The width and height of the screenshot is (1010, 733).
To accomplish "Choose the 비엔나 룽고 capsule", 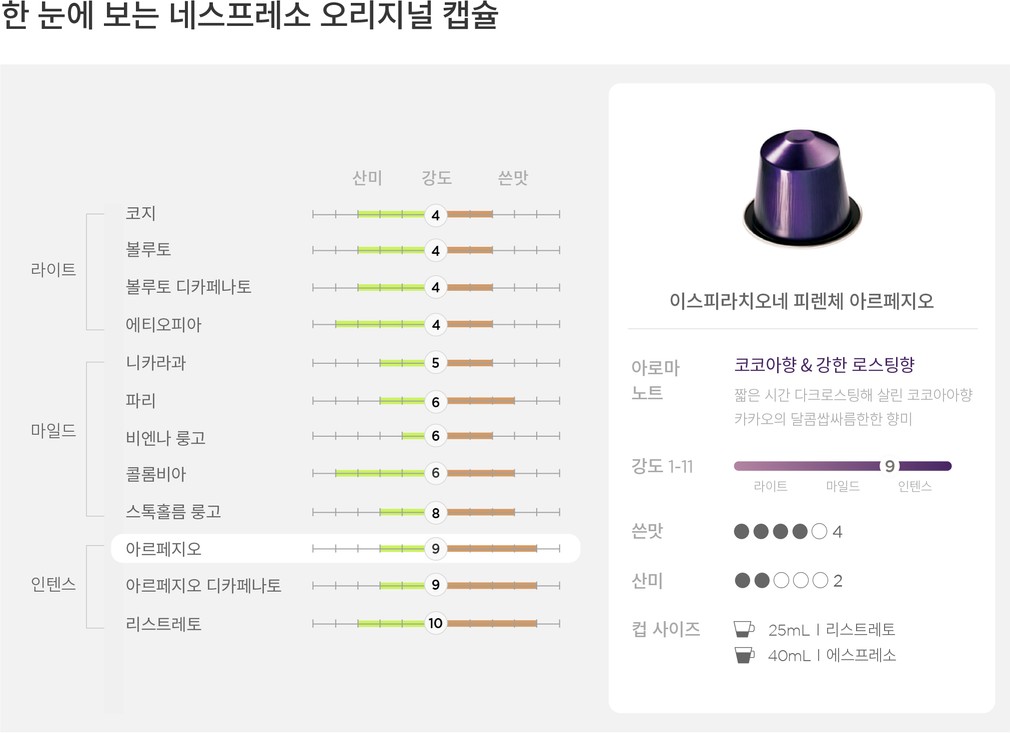I will [x=166, y=437].
